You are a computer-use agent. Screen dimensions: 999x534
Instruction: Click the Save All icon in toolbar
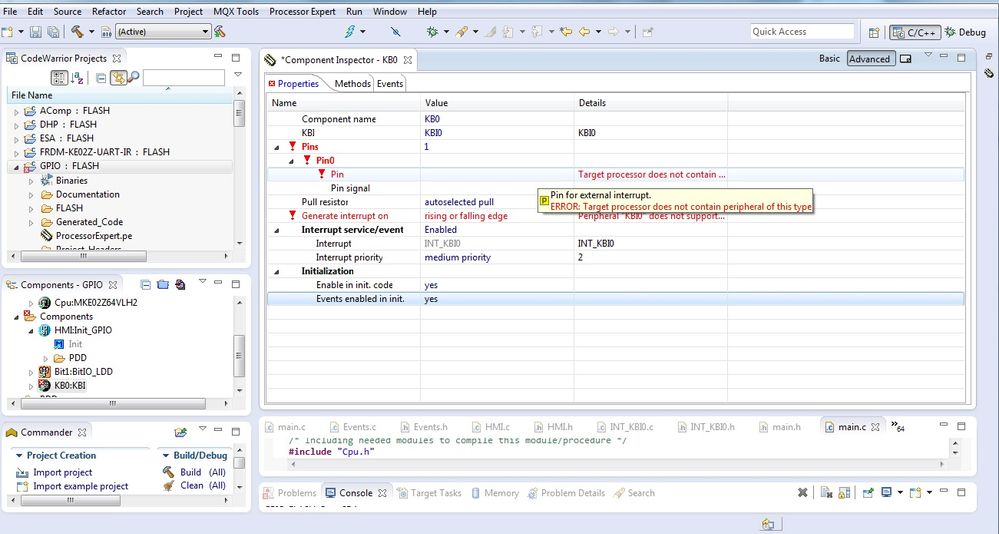coord(54,32)
